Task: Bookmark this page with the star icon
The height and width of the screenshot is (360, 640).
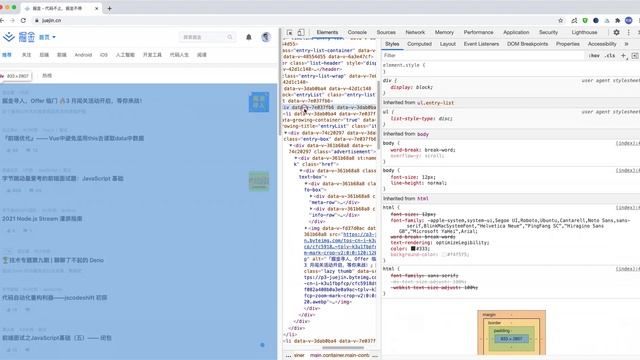Action: (560, 20)
